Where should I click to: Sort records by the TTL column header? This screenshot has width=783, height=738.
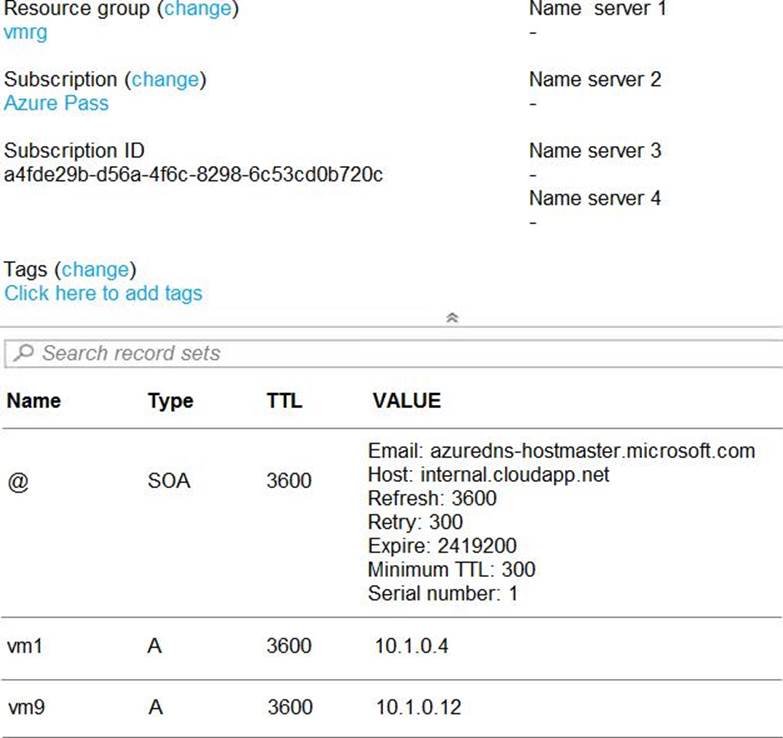[284, 401]
